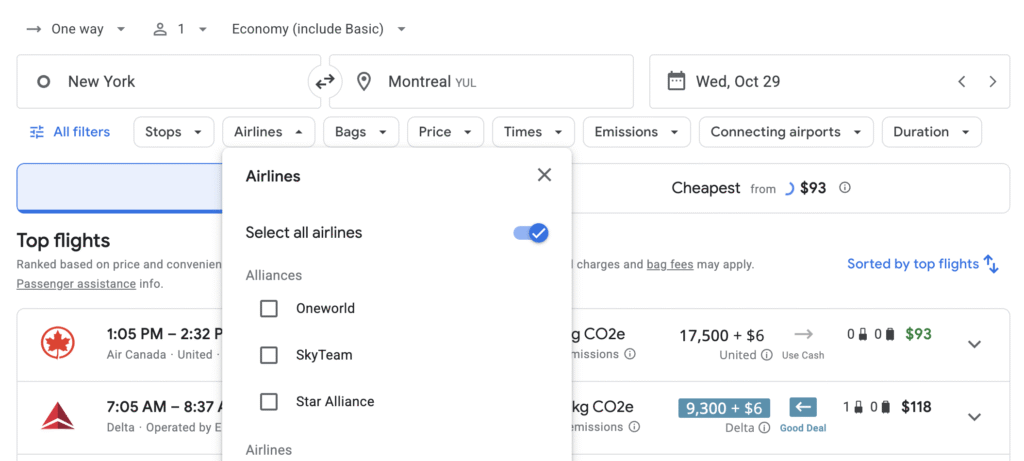This screenshot has height=461, width=1024.
Task: Click the origin circle icon beside New York
Action: point(44,82)
